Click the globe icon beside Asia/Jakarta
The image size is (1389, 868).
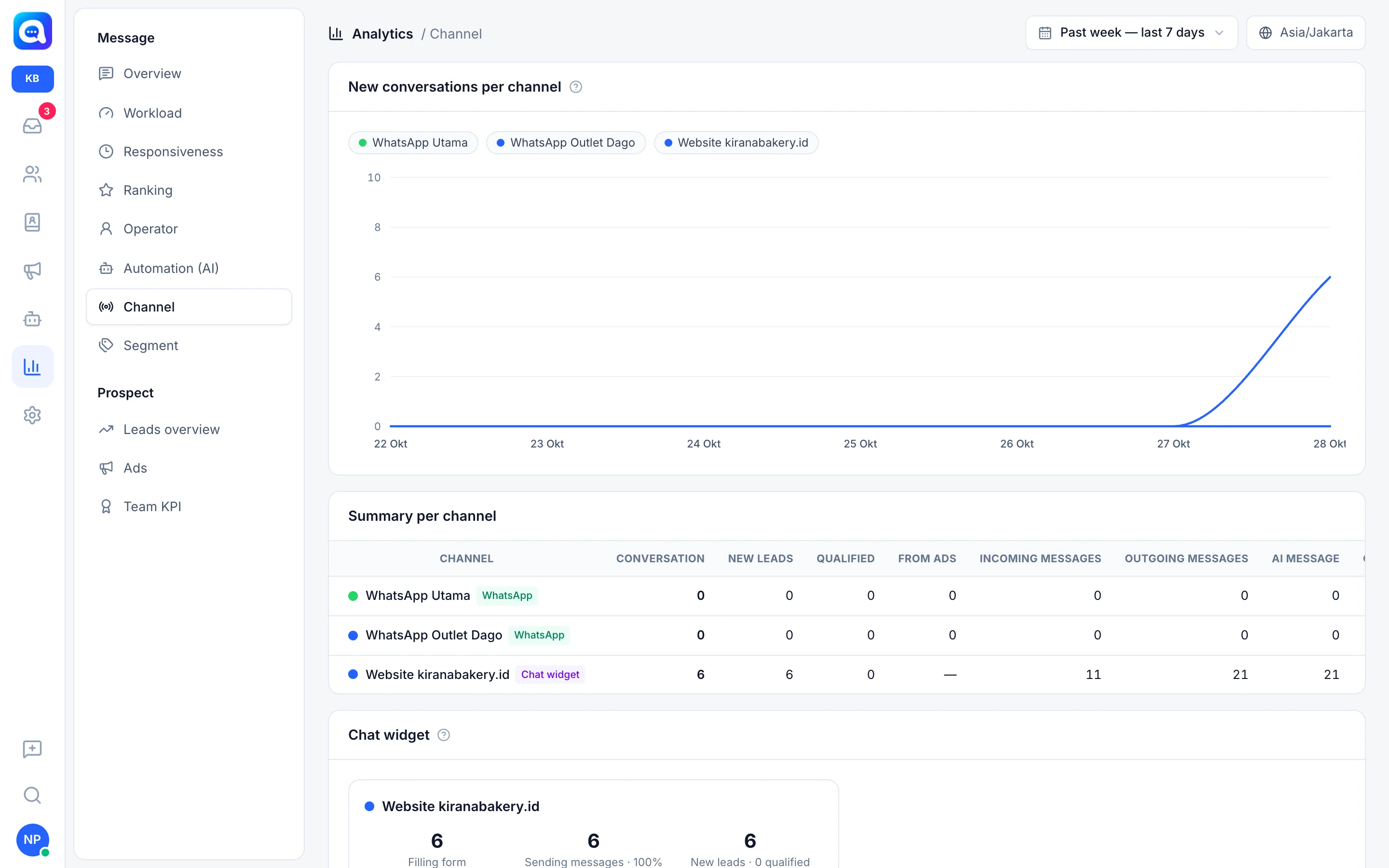pos(1266,33)
